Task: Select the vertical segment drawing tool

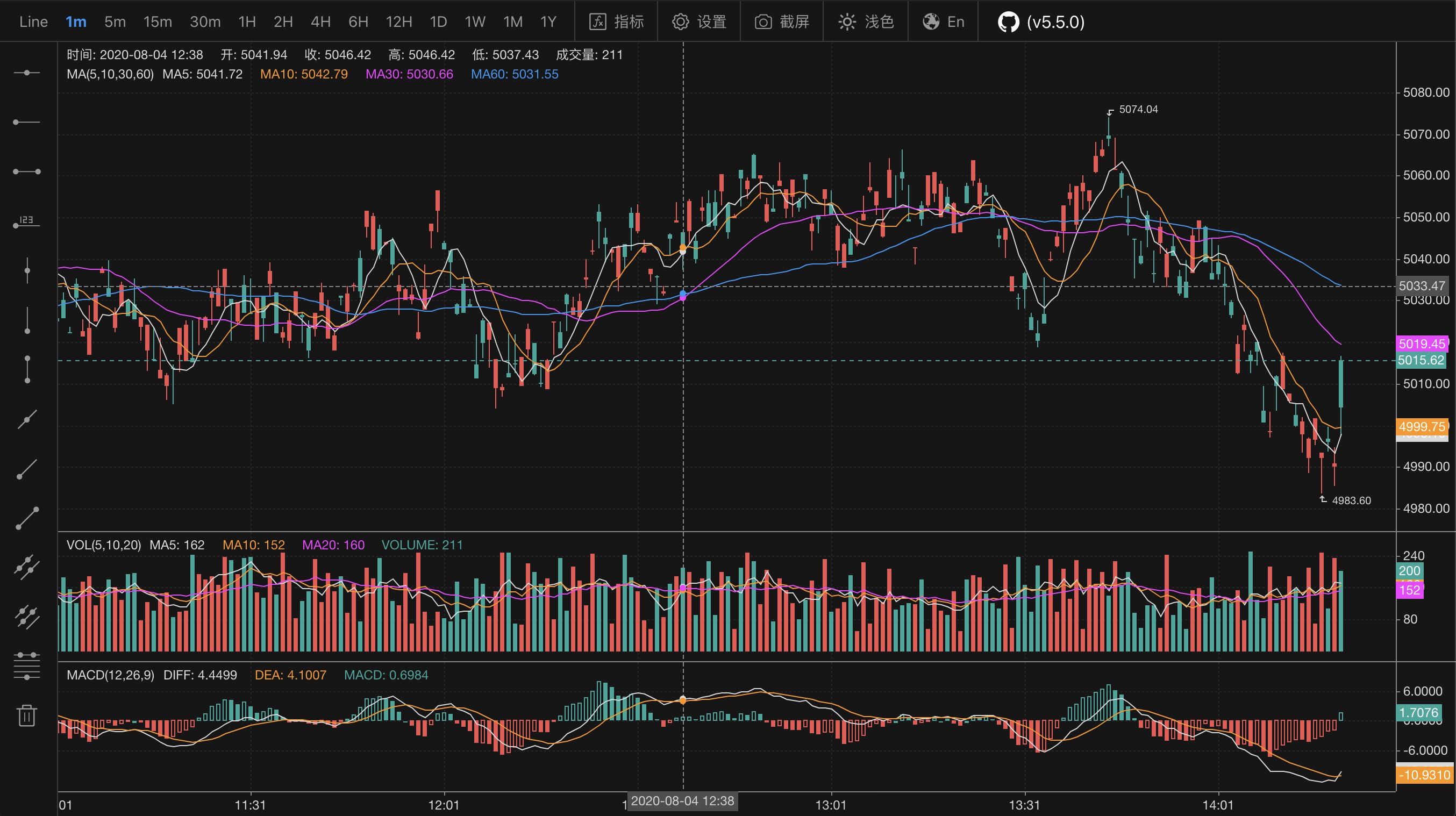Action: click(26, 369)
